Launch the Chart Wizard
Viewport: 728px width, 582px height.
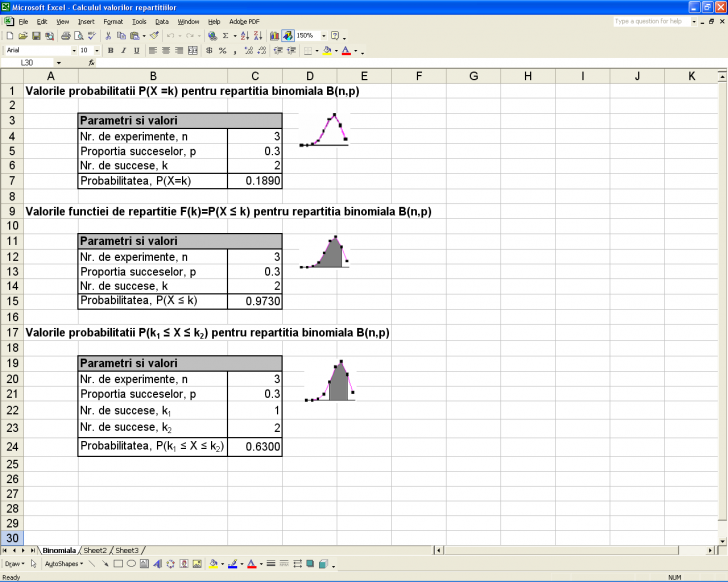click(x=274, y=36)
